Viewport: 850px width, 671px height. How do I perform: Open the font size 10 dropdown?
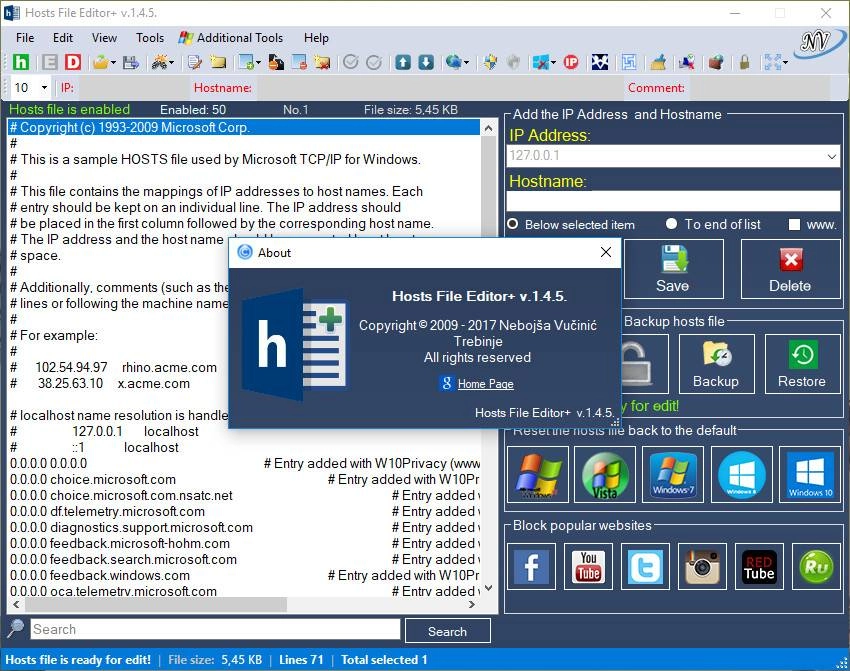click(x=44, y=87)
